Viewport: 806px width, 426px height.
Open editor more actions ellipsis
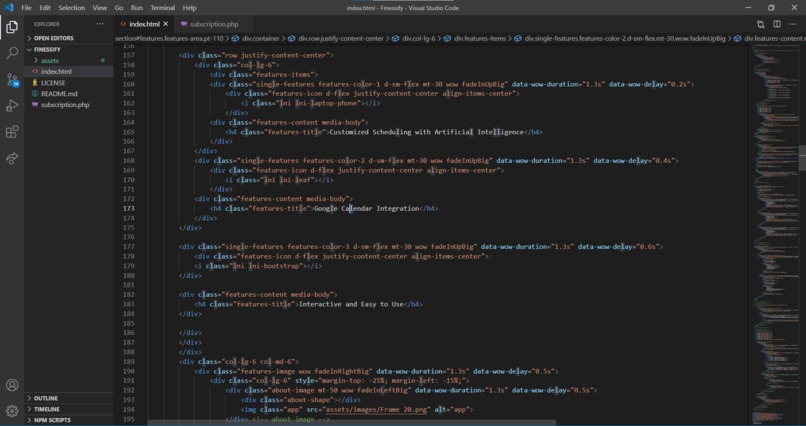point(793,24)
